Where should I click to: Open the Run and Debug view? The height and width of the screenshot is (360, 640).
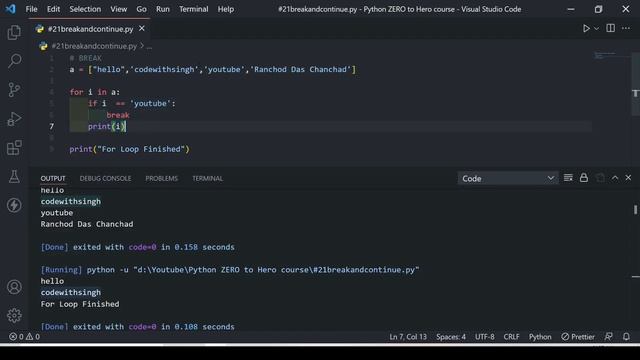click(x=14, y=119)
